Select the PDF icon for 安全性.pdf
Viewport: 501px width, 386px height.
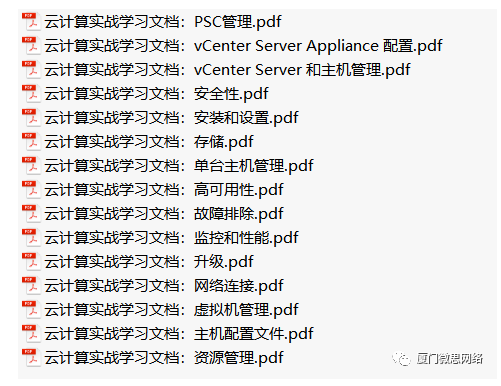[x=31, y=94]
